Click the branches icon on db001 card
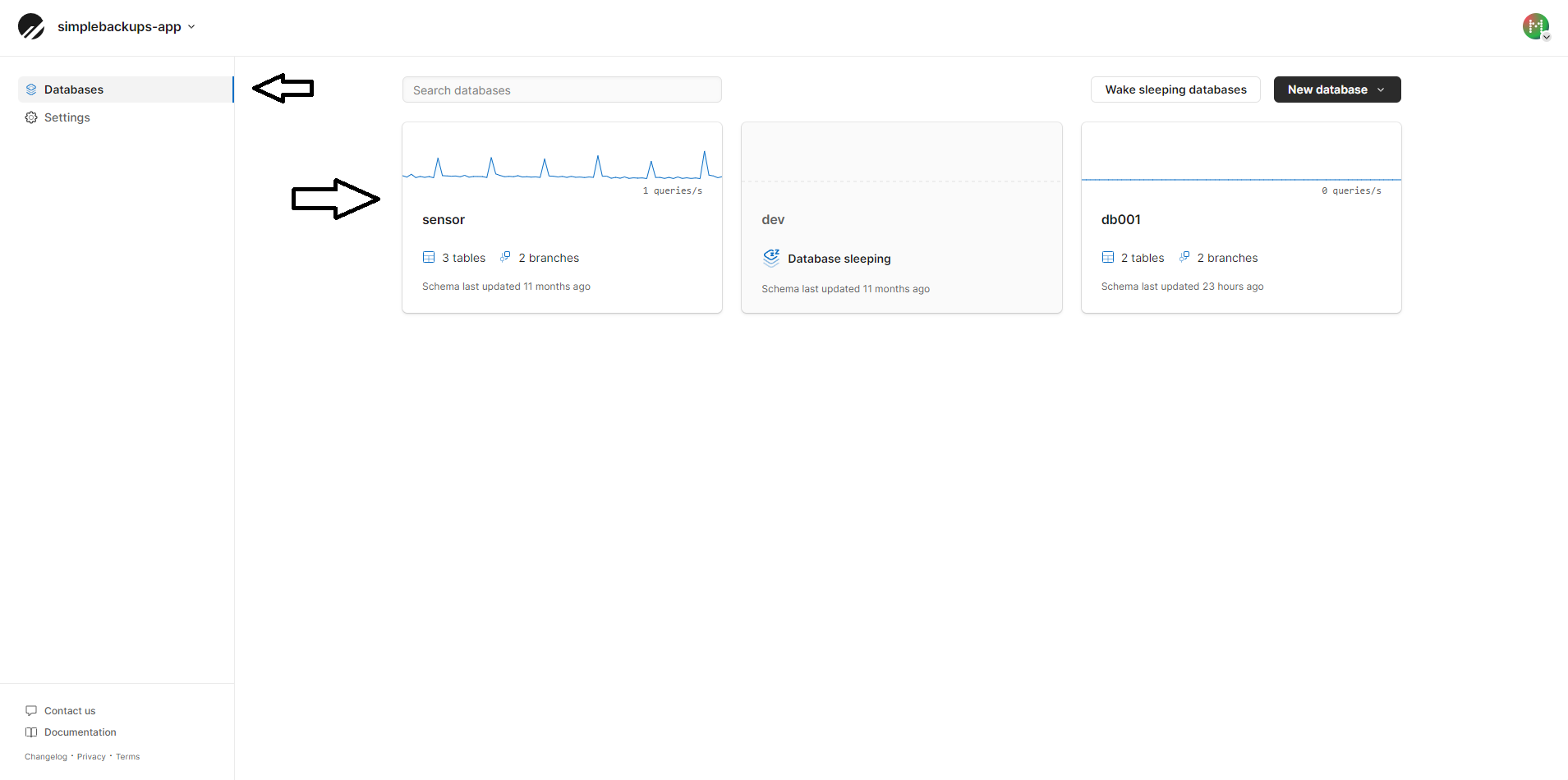This screenshot has height=780, width=1568. 1184,257
